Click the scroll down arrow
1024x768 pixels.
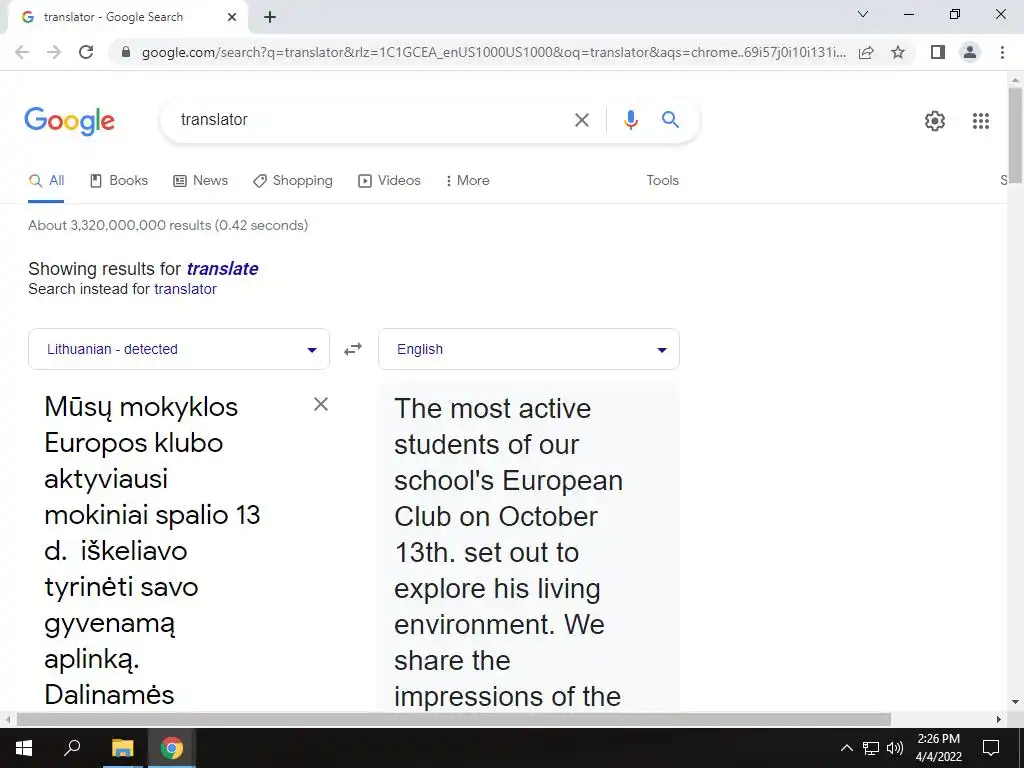(1015, 703)
